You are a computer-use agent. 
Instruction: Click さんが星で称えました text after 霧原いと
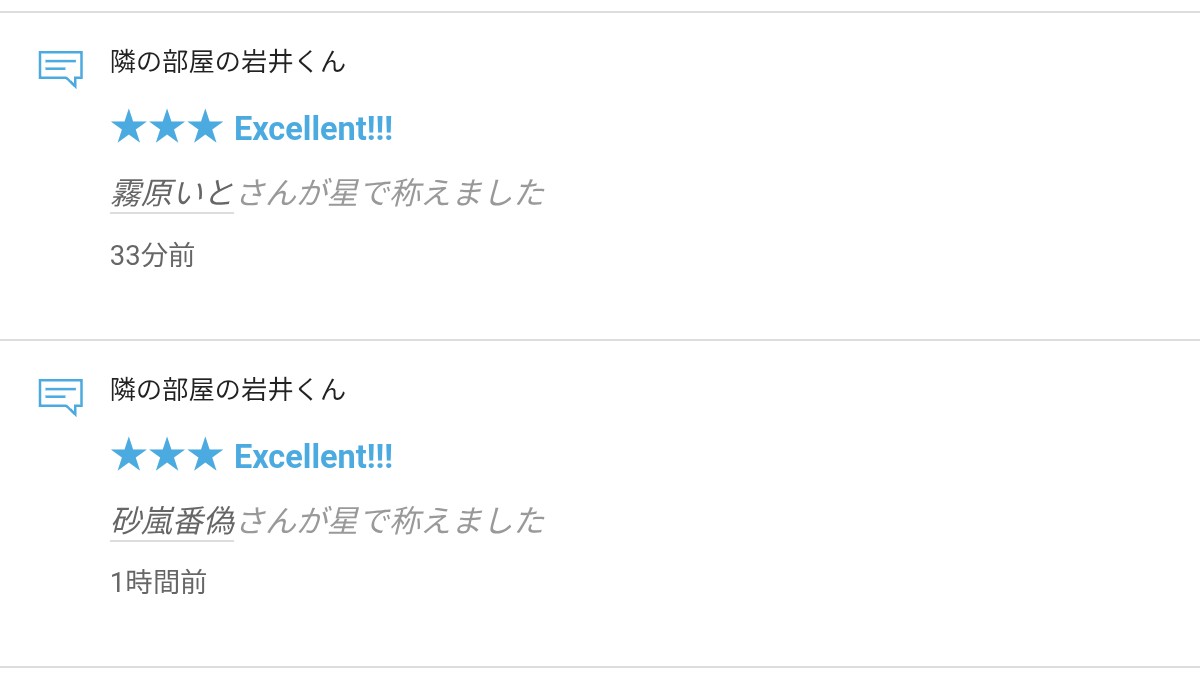(x=391, y=193)
